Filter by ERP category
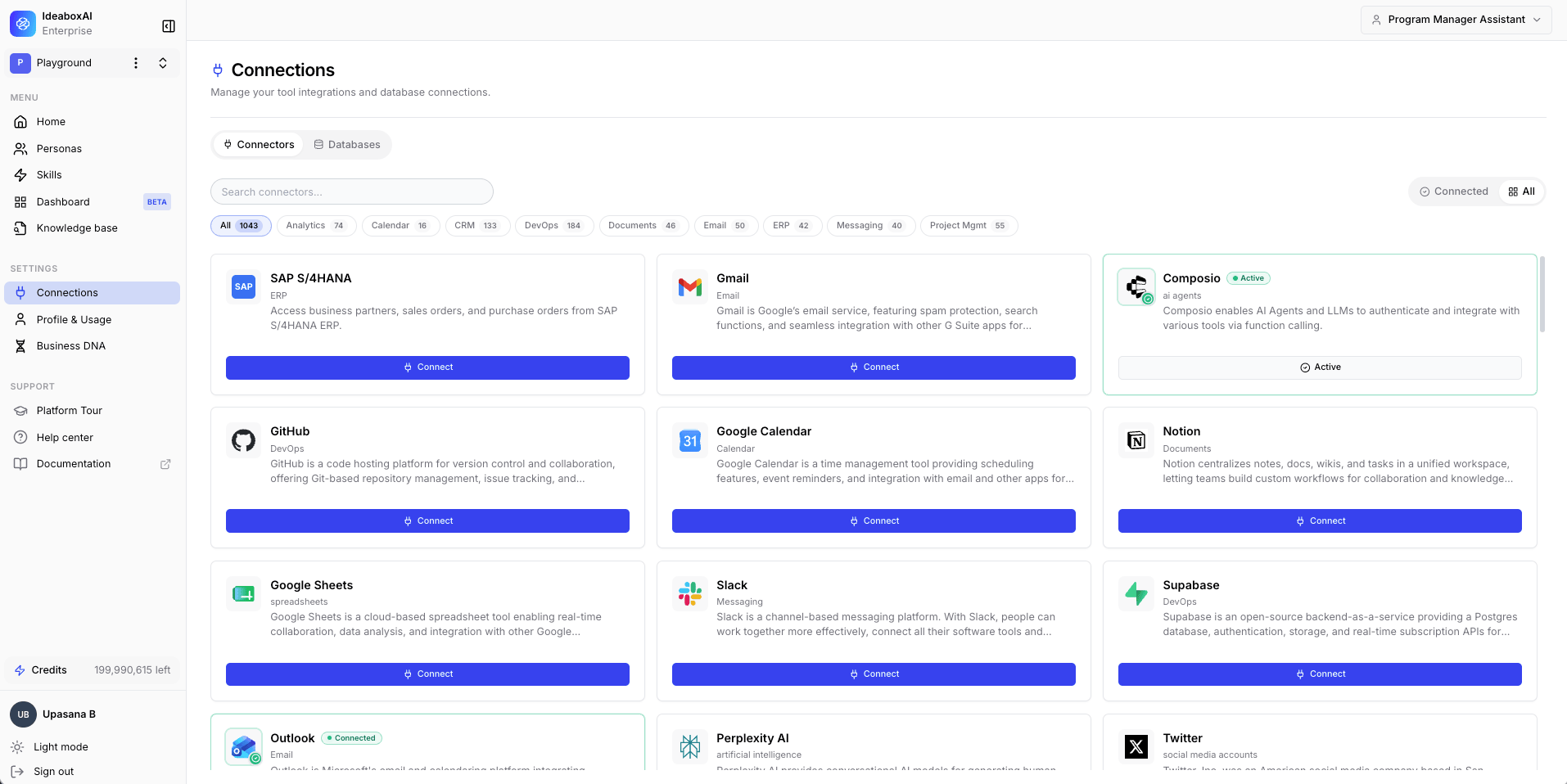This screenshot has width=1567, height=784. [x=792, y=226]
